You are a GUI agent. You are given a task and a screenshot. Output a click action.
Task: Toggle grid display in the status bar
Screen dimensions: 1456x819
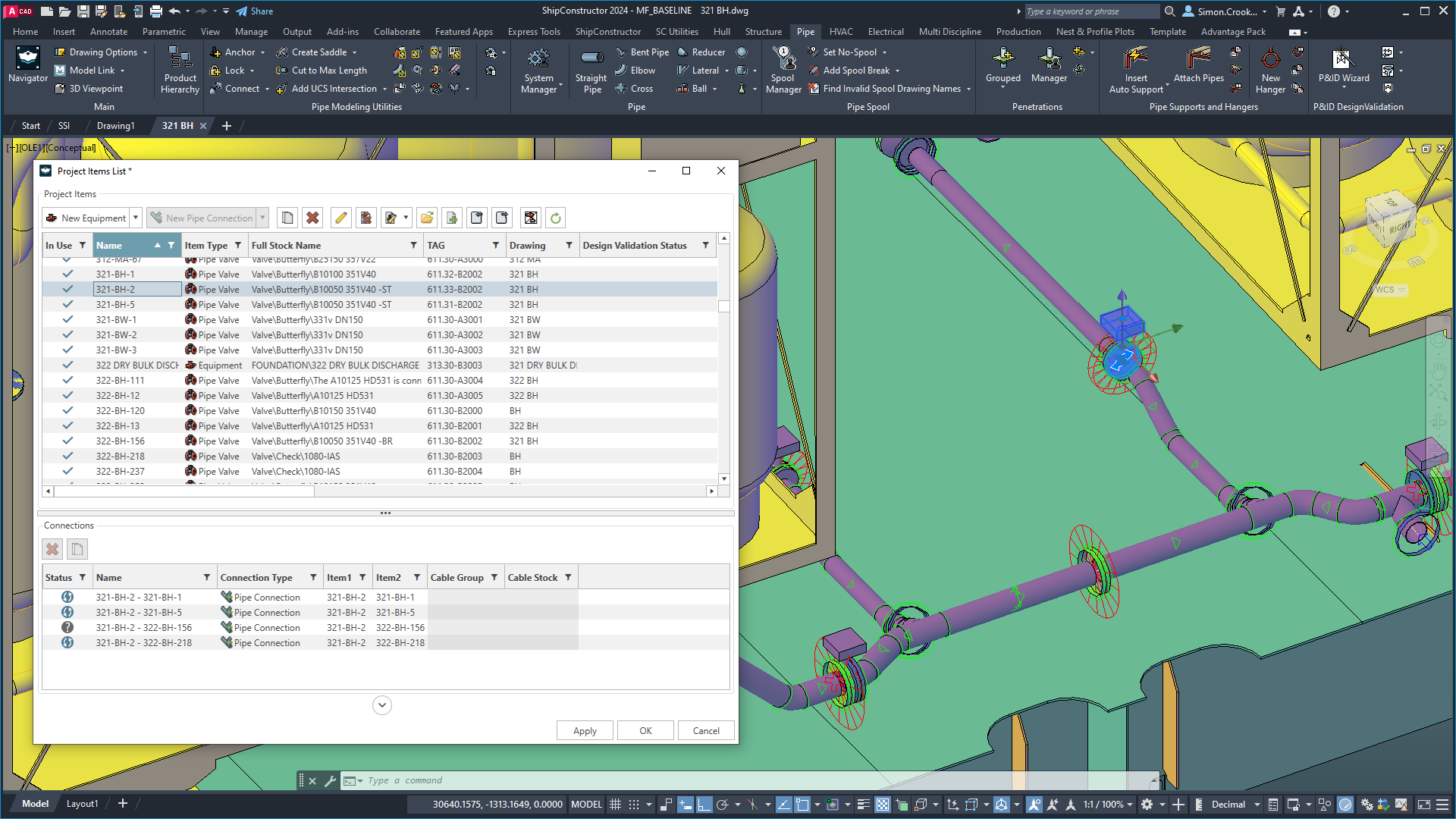click(x=615, y=805)
